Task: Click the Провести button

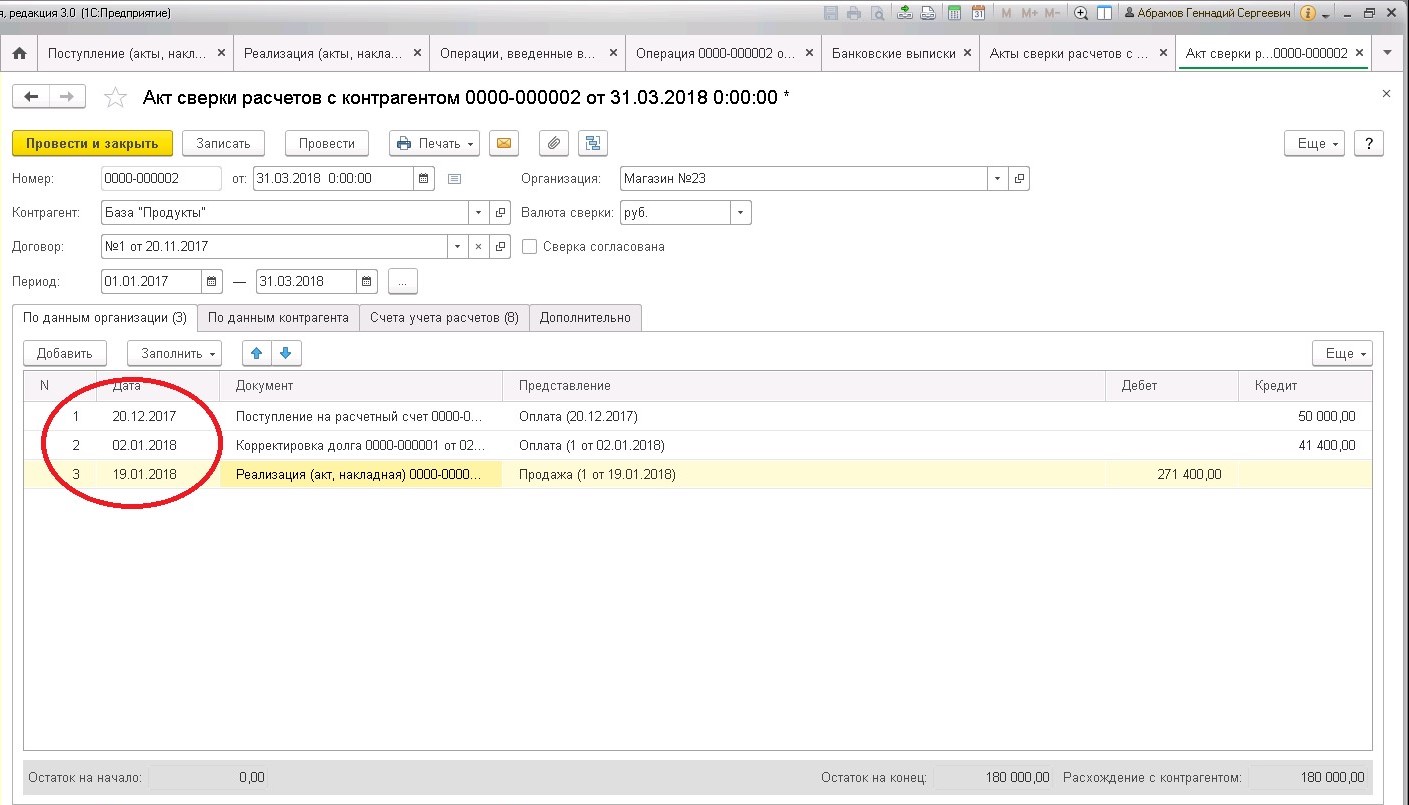Action: (x=327, y=143)
